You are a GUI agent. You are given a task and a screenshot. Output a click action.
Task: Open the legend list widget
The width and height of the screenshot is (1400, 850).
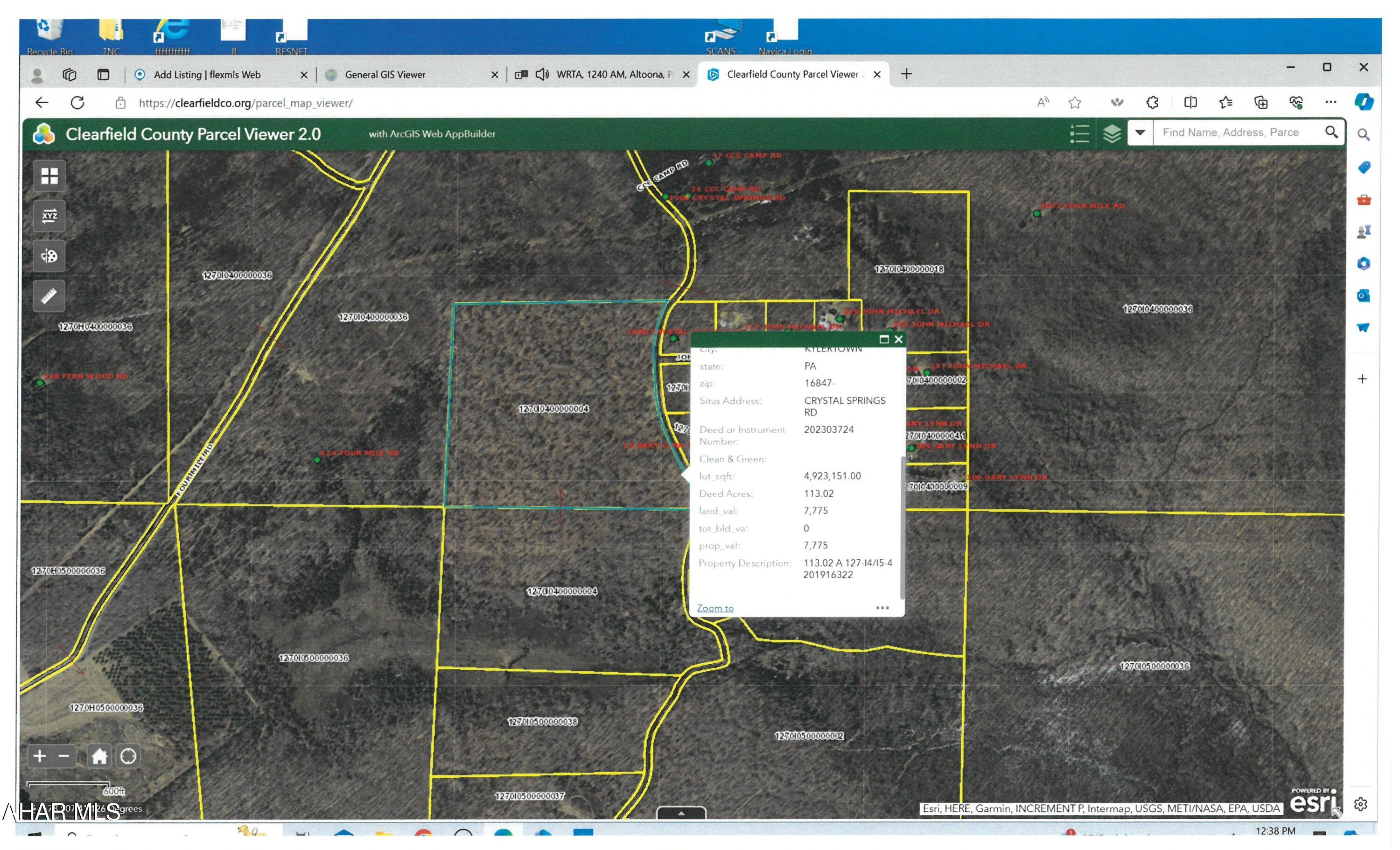[x=1079, y=133]
